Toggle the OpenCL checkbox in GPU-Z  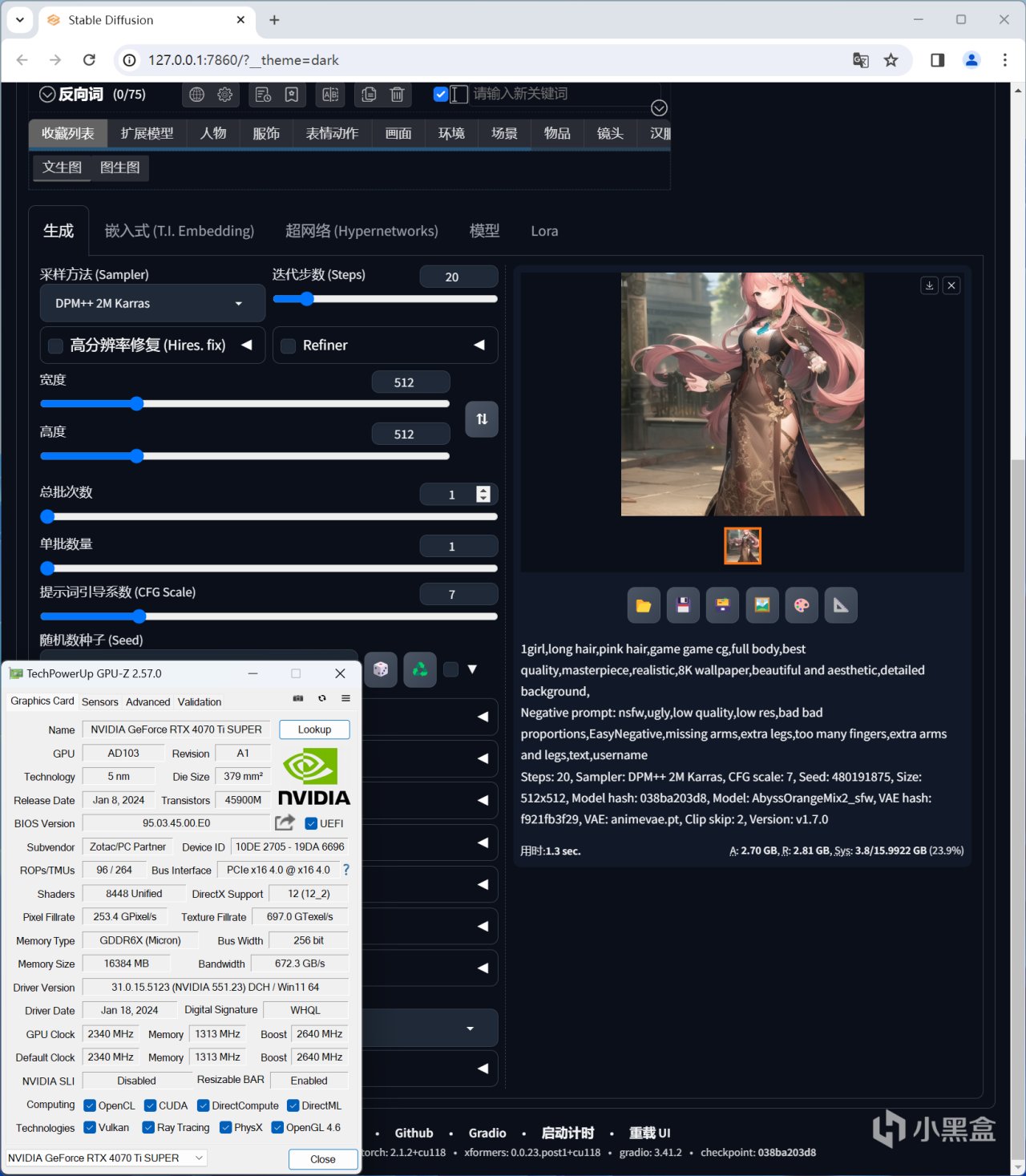(x=90, y=1105)
